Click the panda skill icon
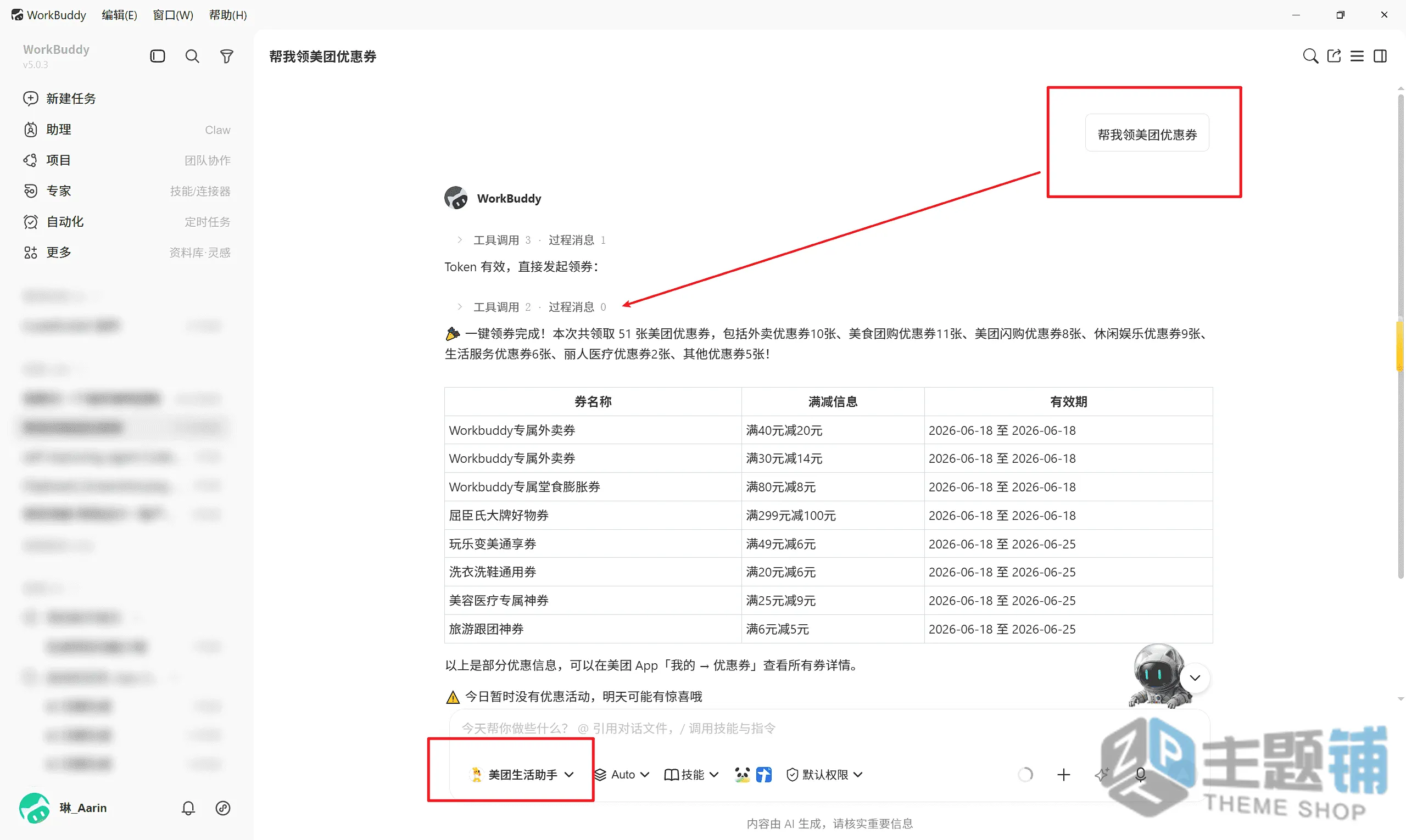Screen dimensions: 1406x840 742,774
